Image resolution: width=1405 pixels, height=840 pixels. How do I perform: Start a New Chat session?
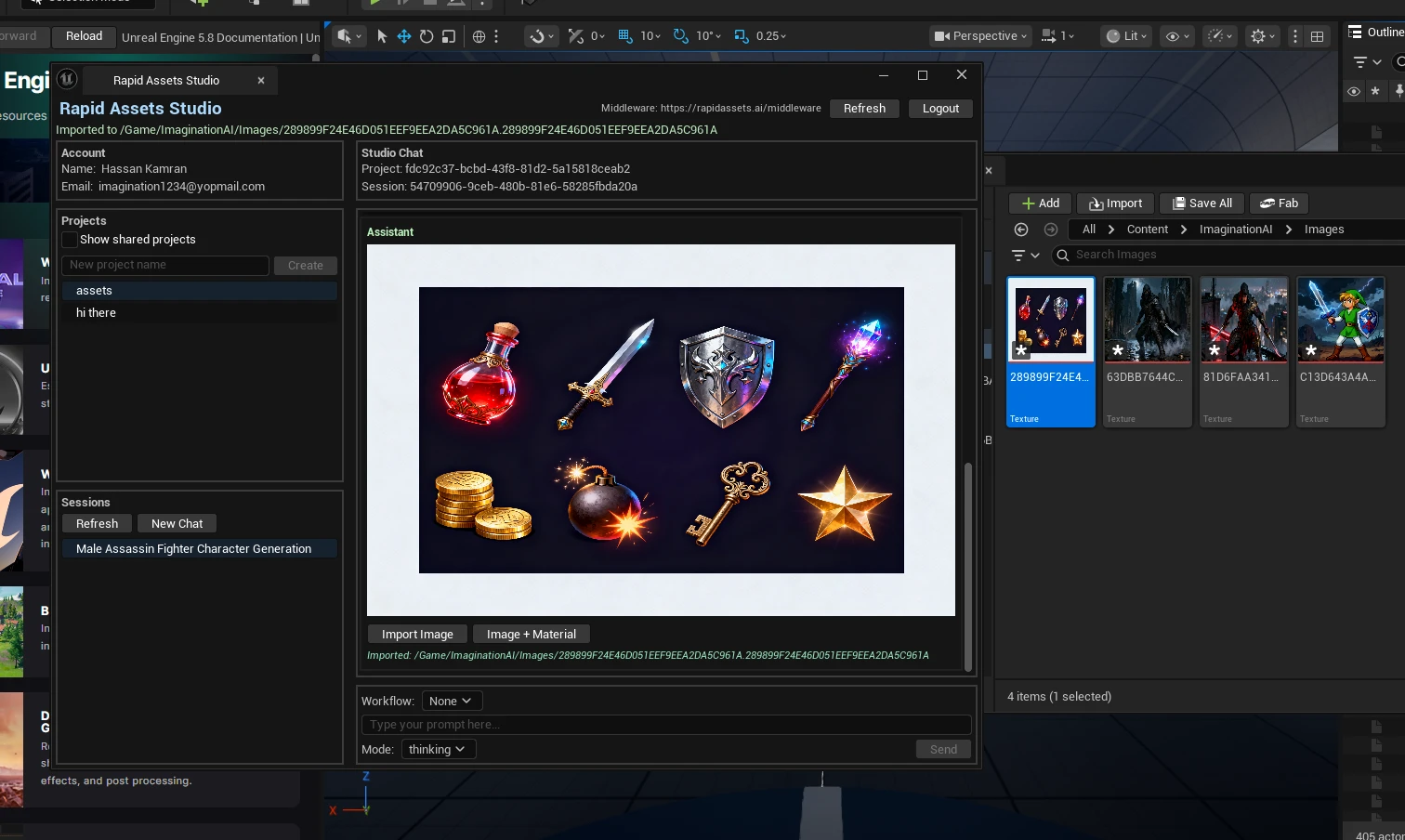tap(177, 524)
